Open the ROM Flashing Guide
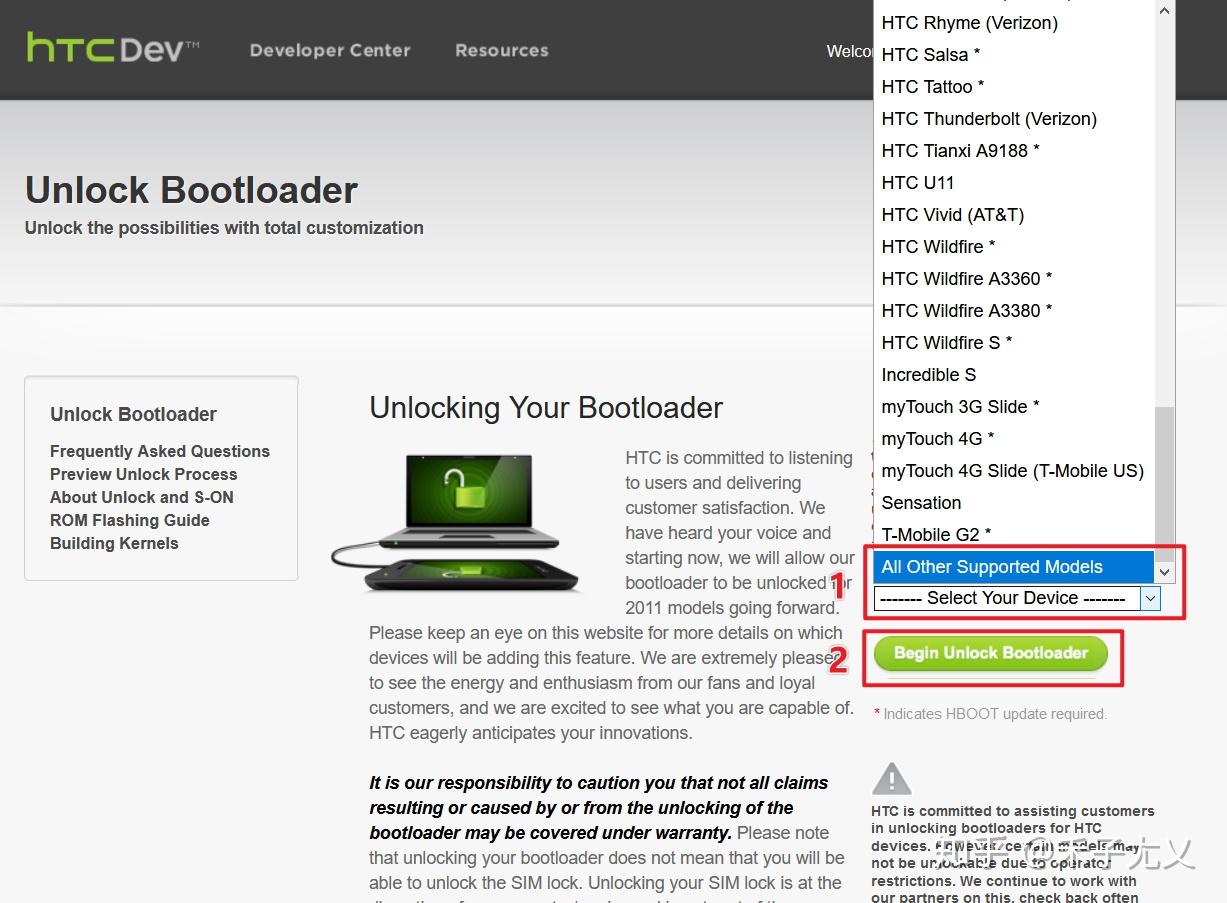Viewport: 1227px width, 903px height. [x=129, y=520]
